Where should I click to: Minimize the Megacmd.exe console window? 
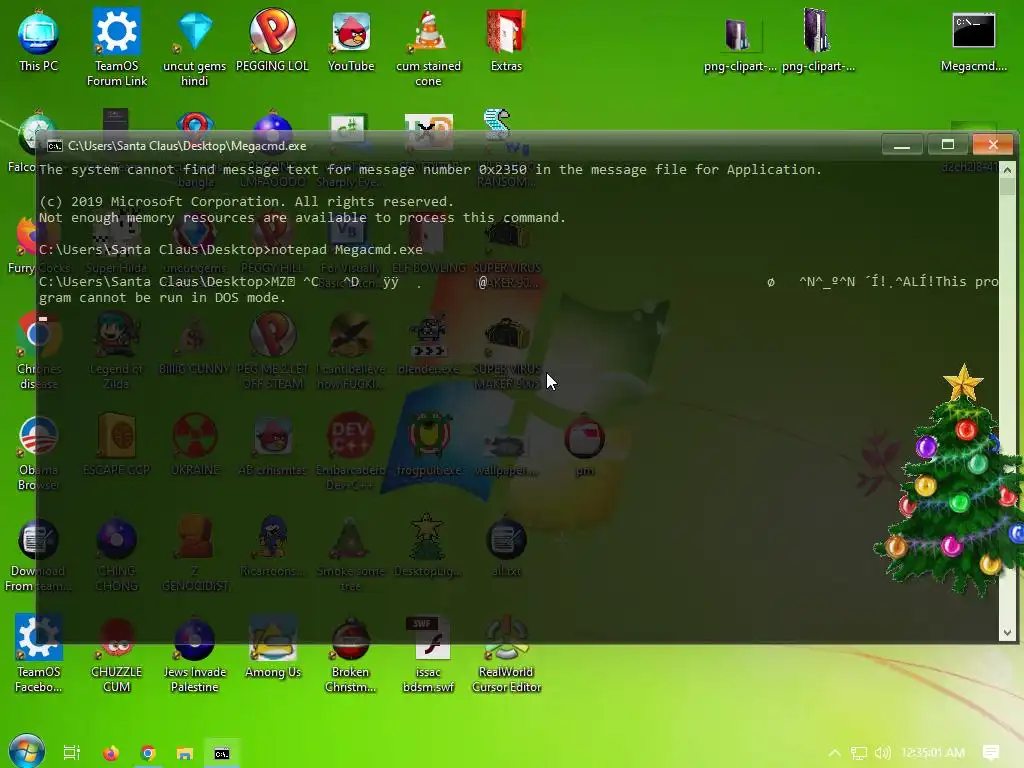tap(902, 145)
